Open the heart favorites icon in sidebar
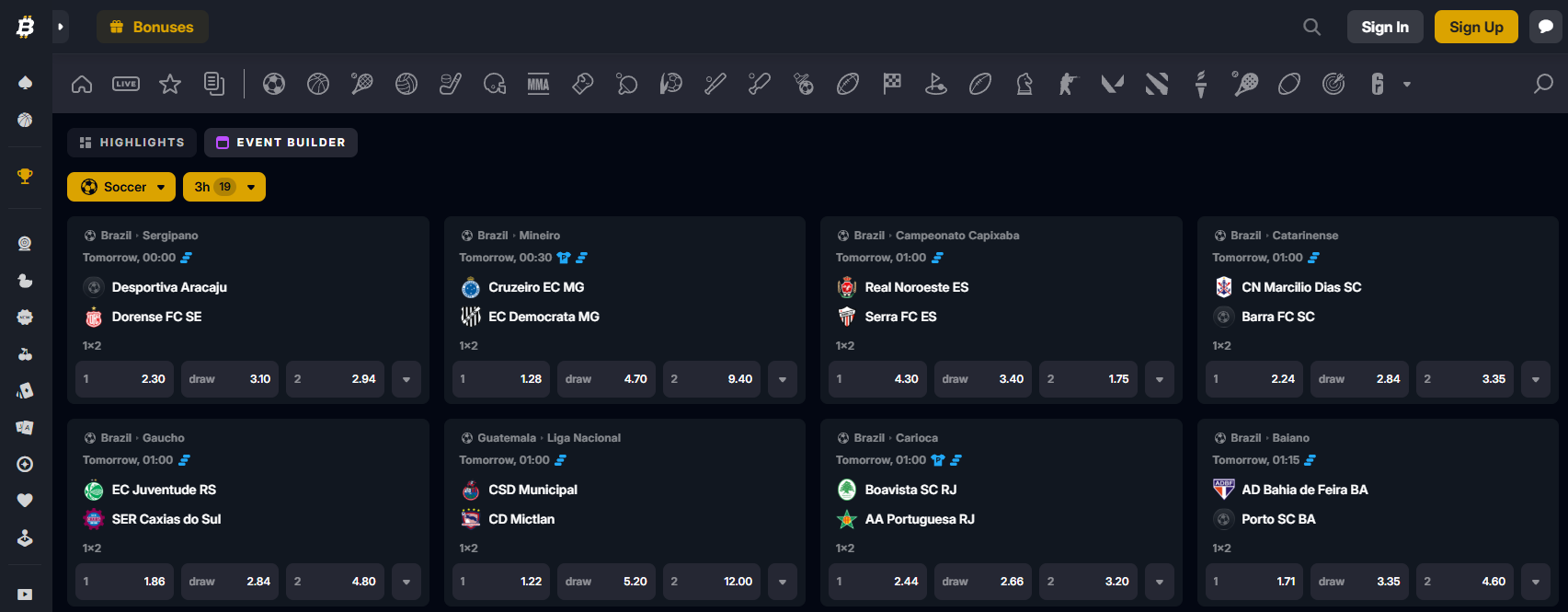The image size is (1568, 612). coord(26,501)
